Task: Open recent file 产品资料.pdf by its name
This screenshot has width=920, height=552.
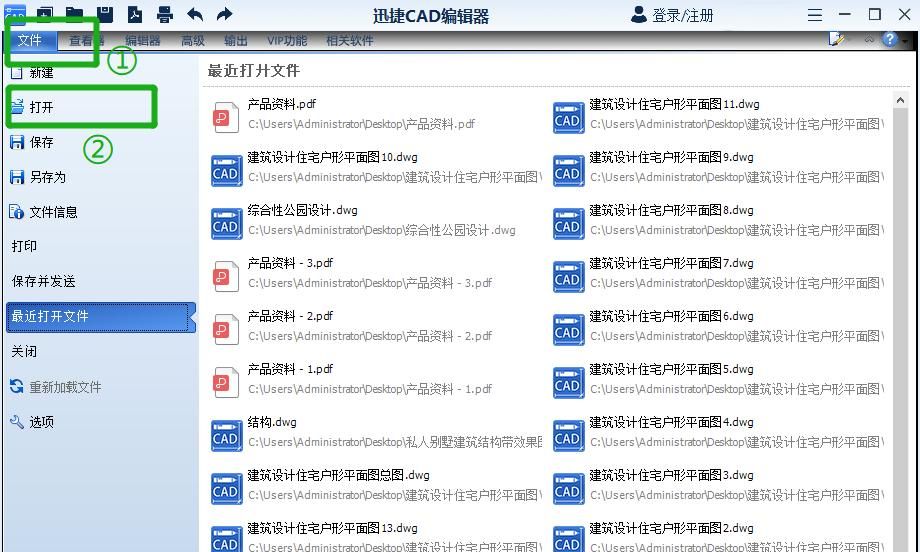Action: [x=282, y=104]
